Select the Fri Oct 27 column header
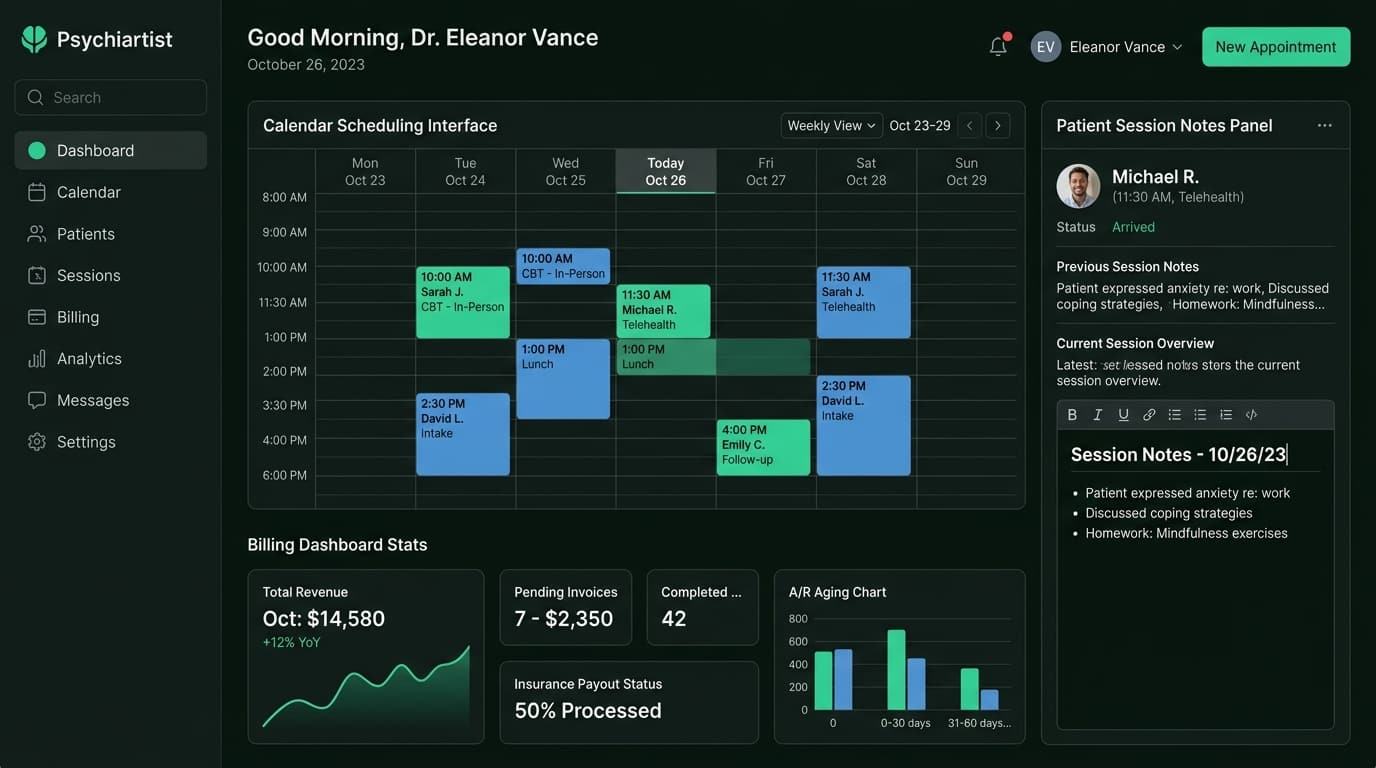 click(766, 171)
